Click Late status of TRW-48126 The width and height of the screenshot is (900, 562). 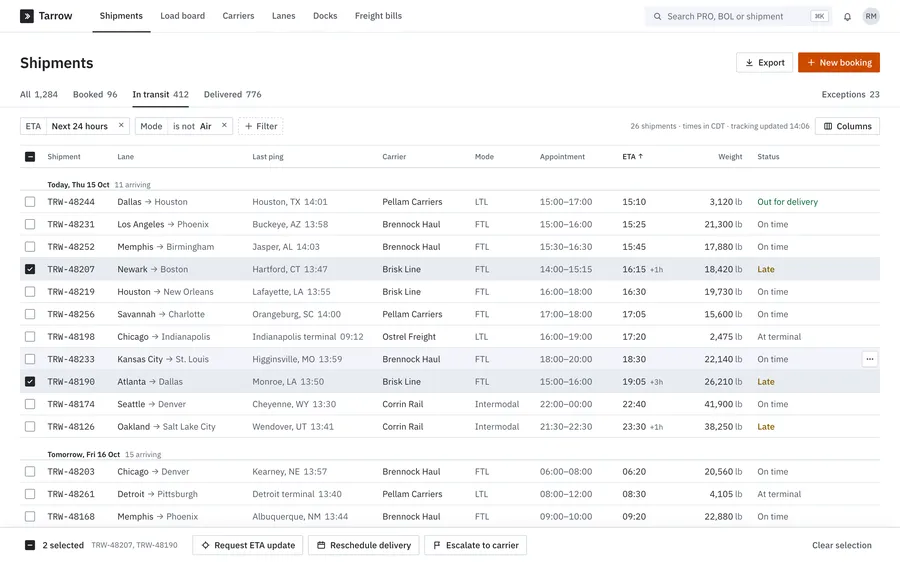766,427
